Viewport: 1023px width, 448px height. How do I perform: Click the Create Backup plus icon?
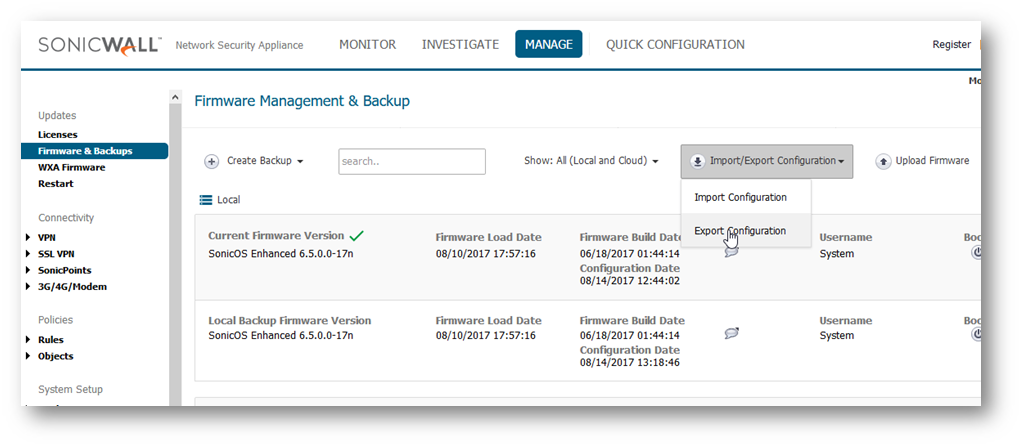point(212,161)
